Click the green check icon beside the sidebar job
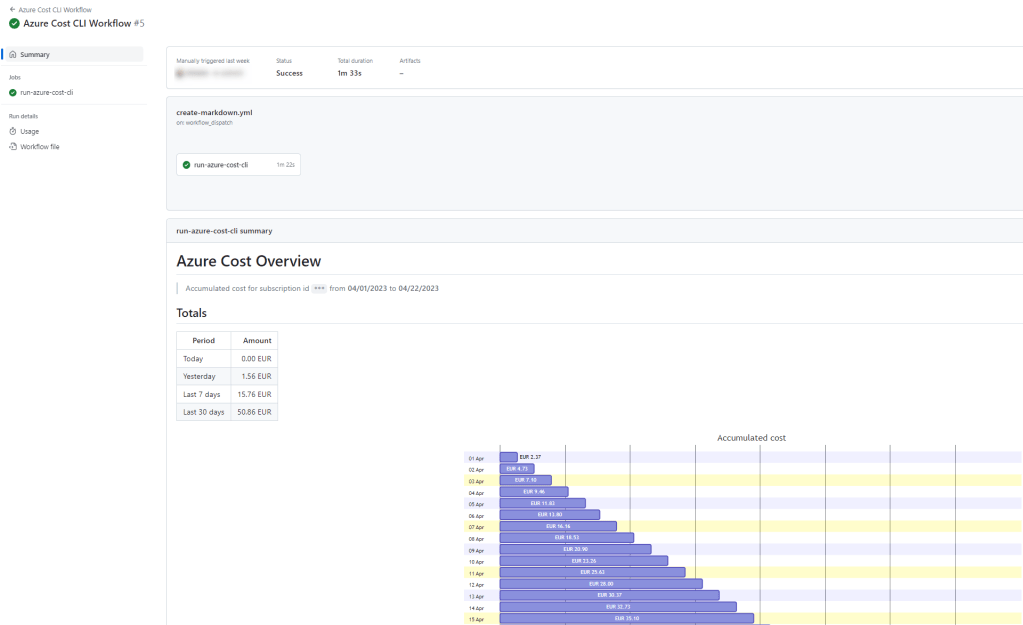This screenshot has width=1023, height=625. pos(13,92)
